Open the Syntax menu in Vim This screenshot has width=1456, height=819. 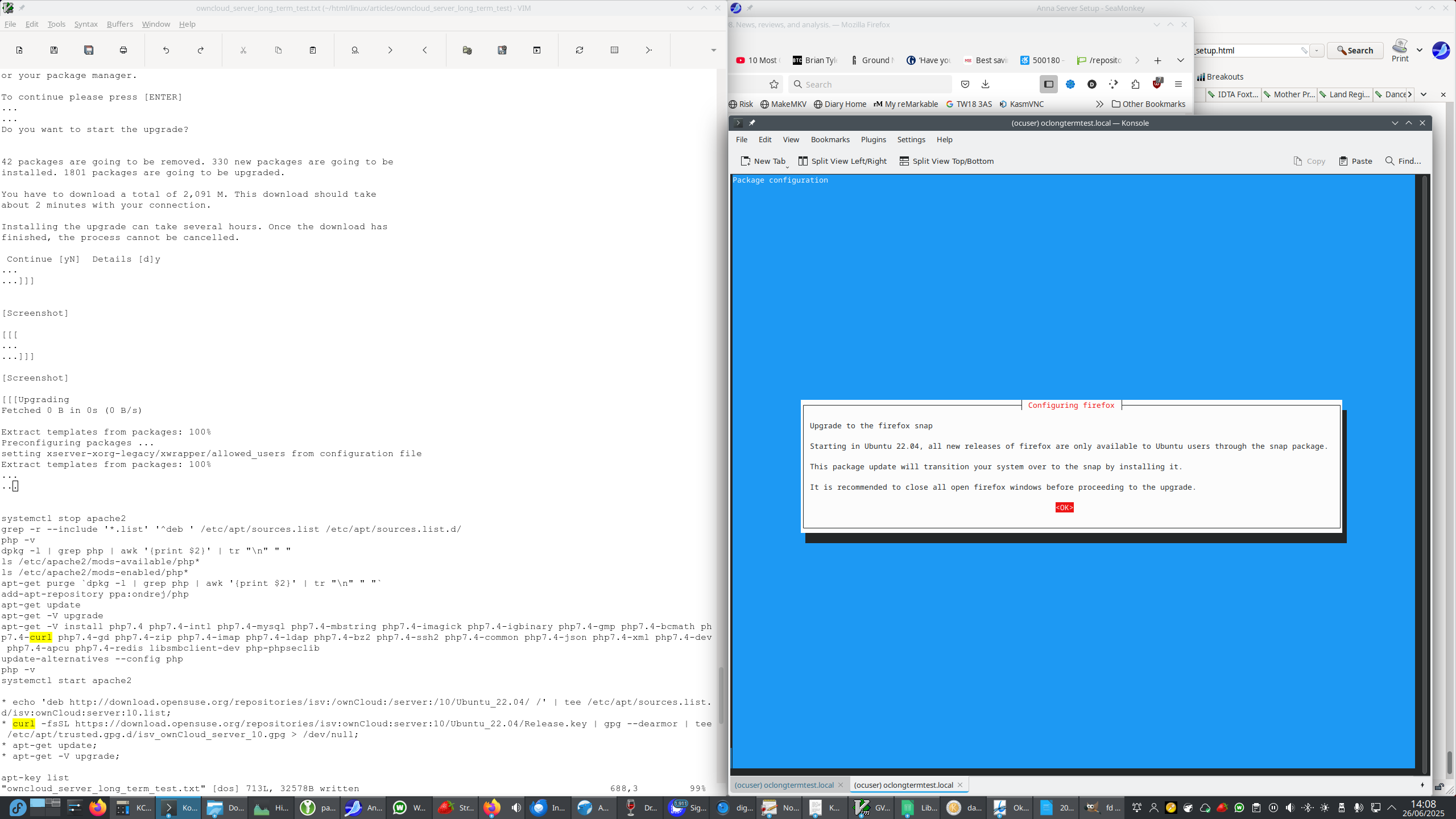click(86, 24)
